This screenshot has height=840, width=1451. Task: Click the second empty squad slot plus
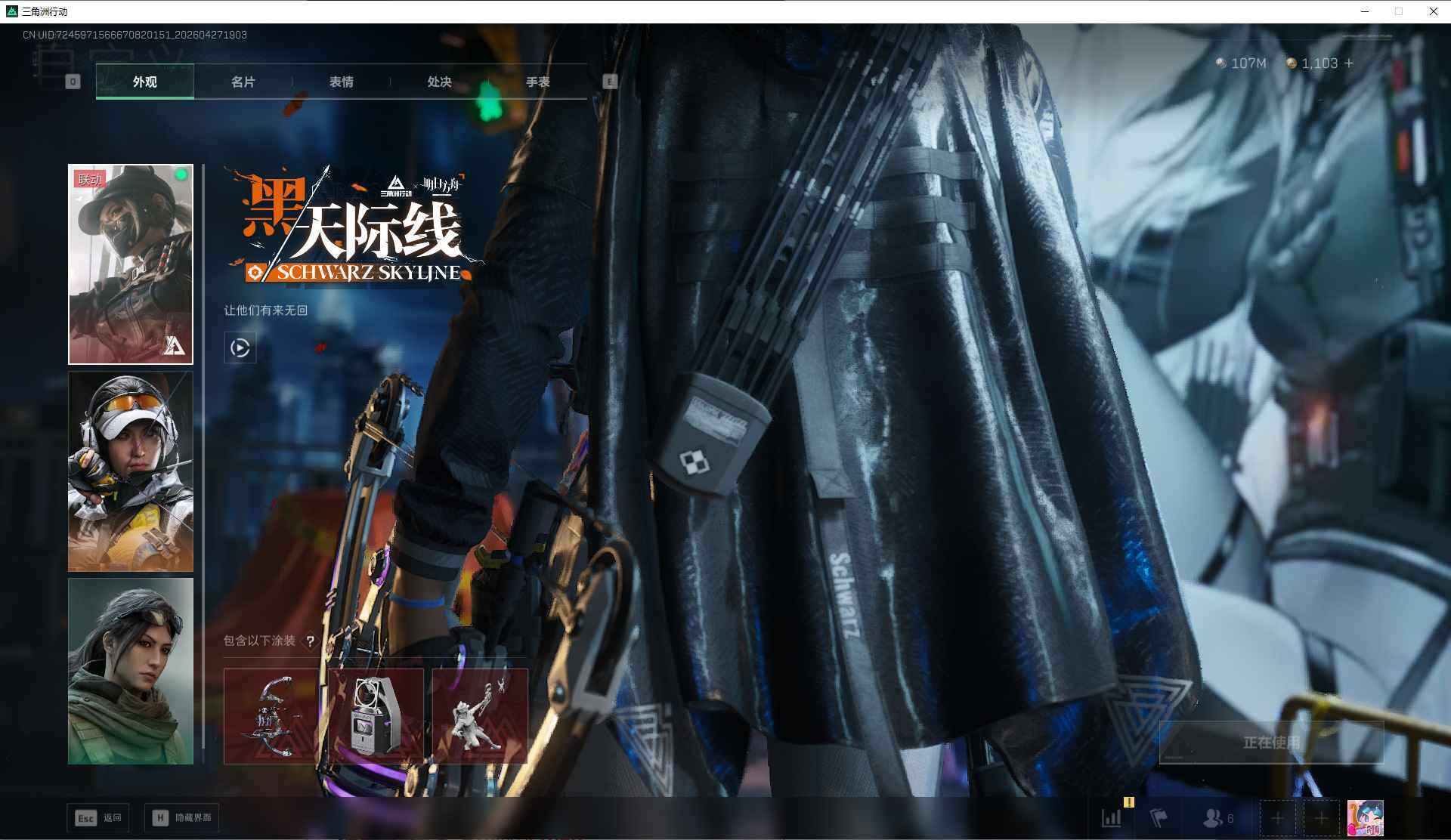(x=1321, y=818)
